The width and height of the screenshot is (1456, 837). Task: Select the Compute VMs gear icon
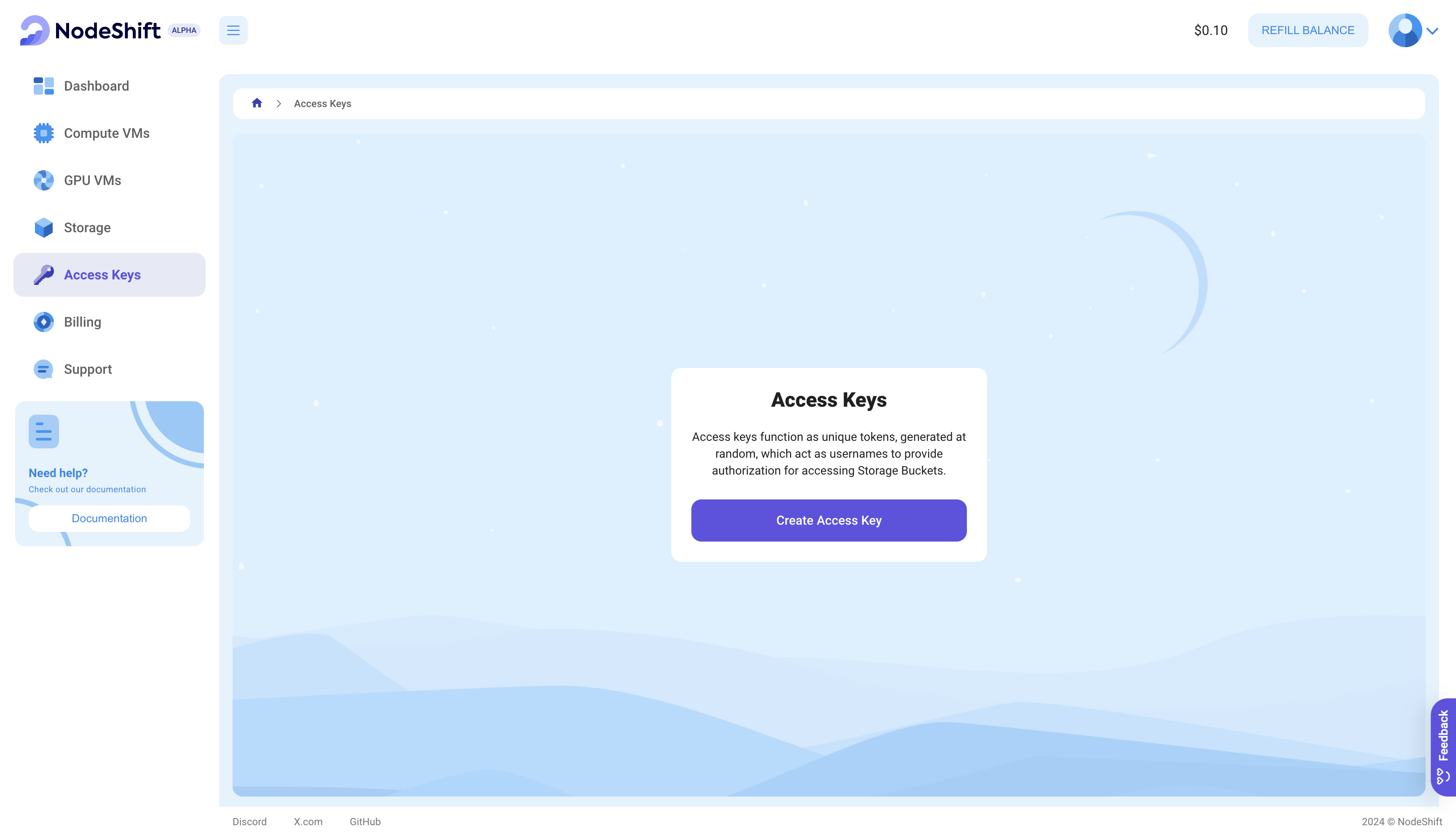(x=43, y=132)
